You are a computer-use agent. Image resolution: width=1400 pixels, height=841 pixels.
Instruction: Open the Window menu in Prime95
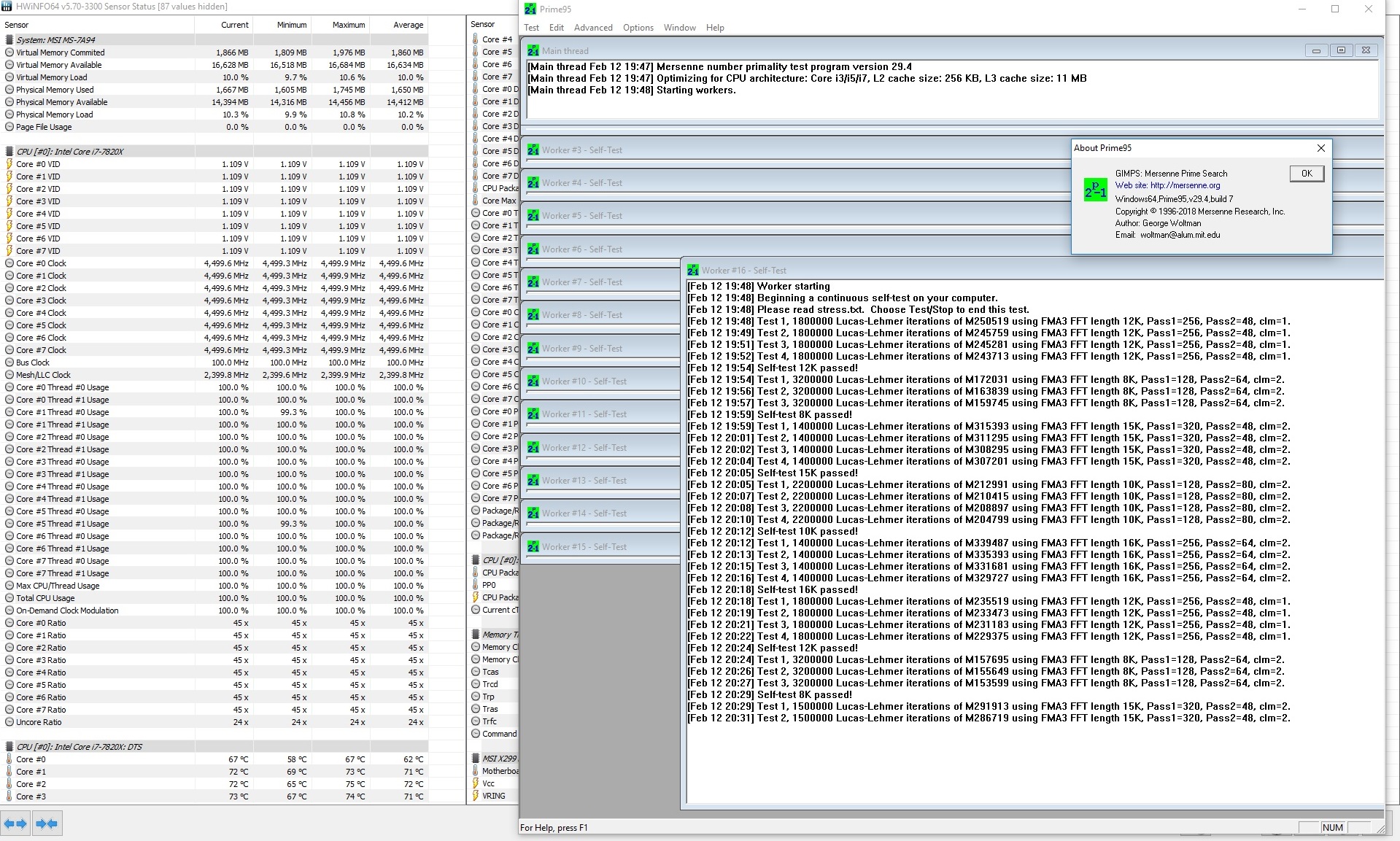[680, 28]
